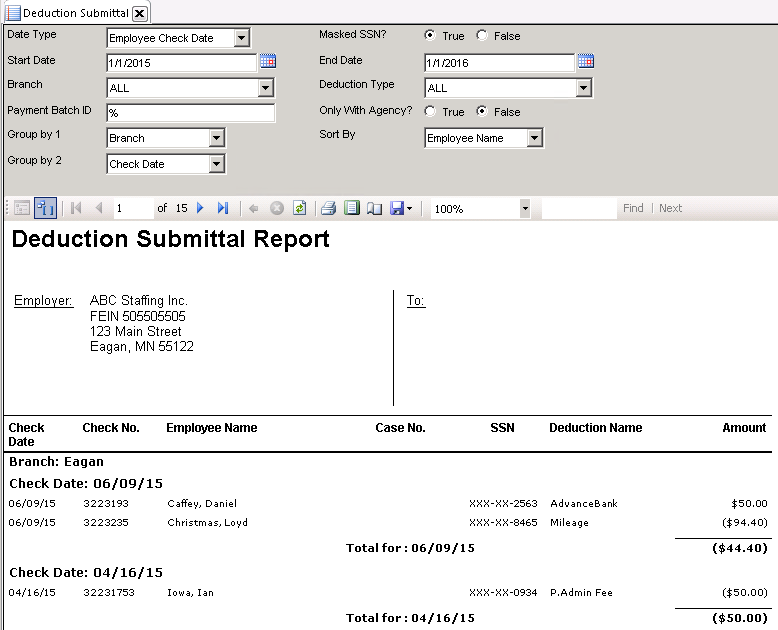Image resolution: width=778 pixels, height=630 pixels.
Task: Set Only With Agency to False
Action: pyautogui.click(x=481, y=112)
